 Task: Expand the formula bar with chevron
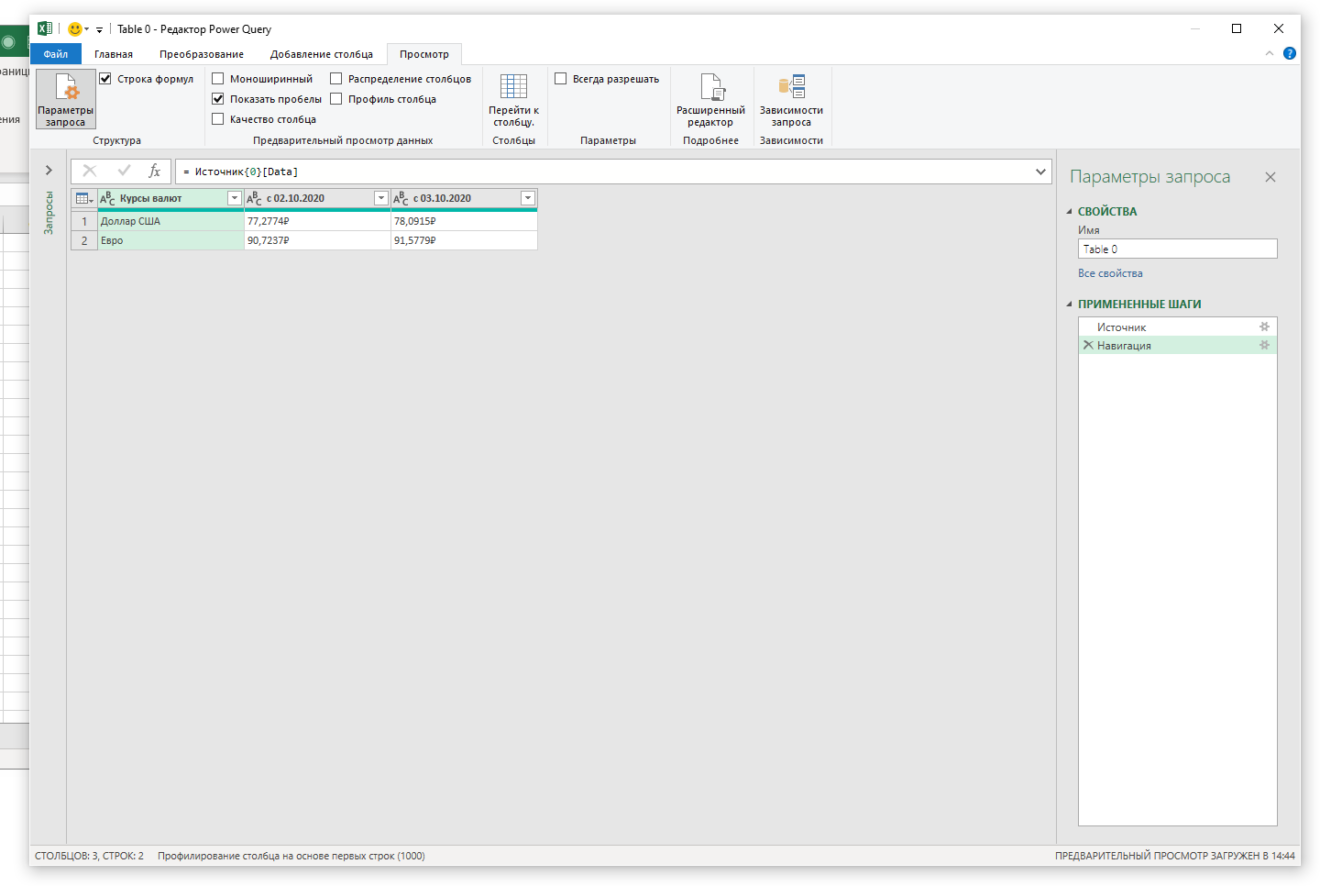coord(1041,171)
